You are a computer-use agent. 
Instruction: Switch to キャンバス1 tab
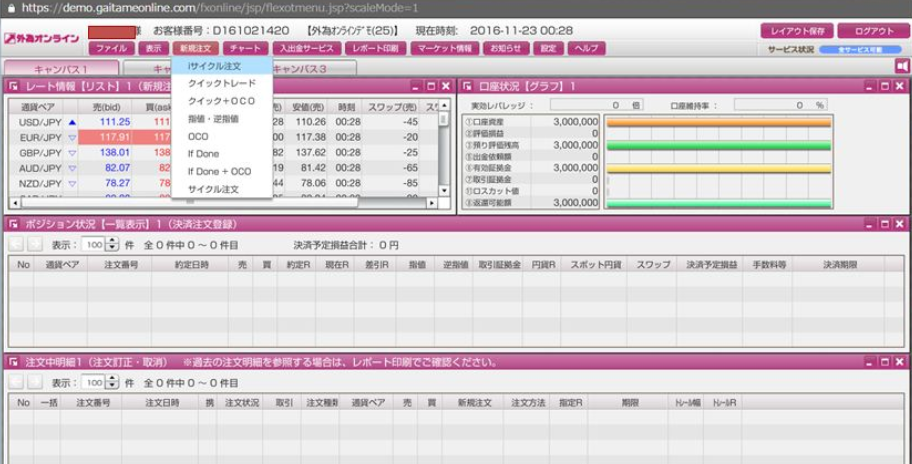tap(60, 69)
